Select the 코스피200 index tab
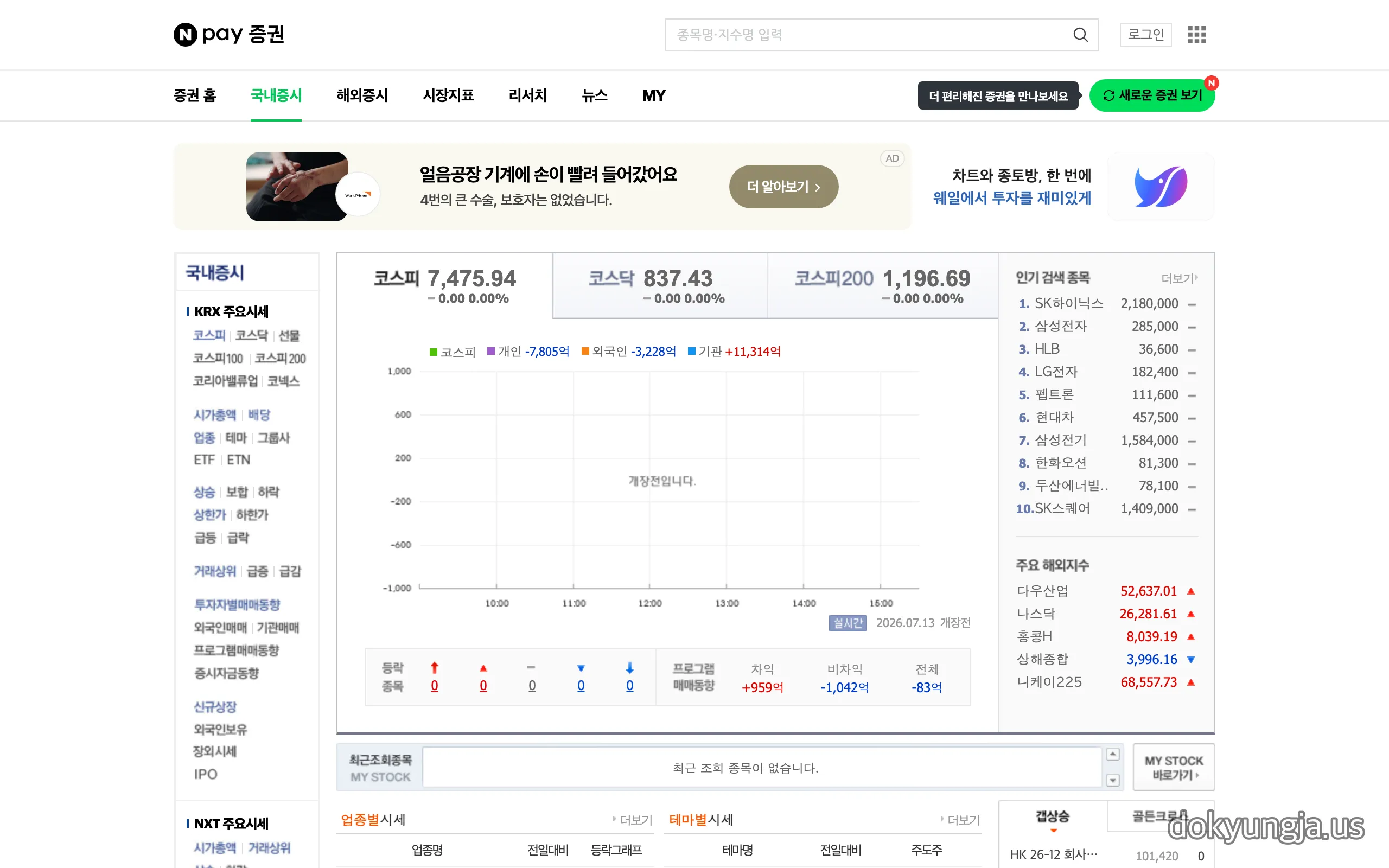The image size is (1389, 868). pyautogui.click(x=883, y=285)
